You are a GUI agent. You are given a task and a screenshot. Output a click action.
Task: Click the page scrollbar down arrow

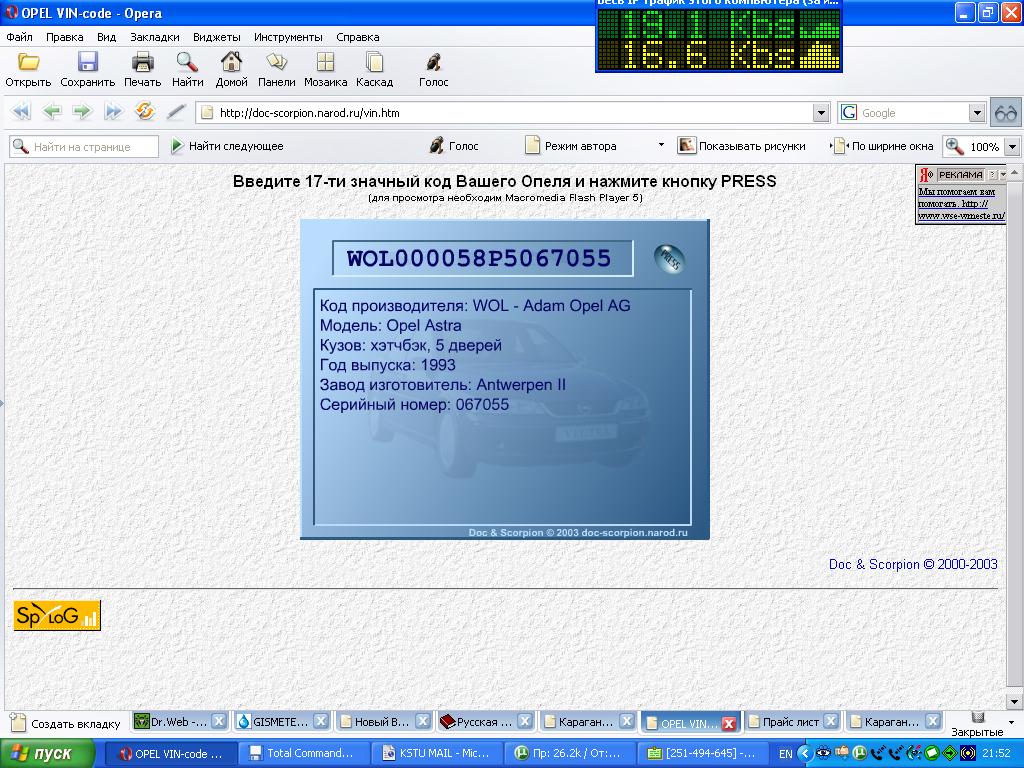(x=1014, y=702)
